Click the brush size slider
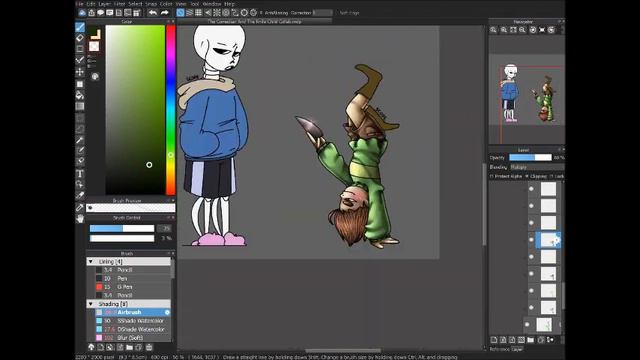 pos(122,229)
